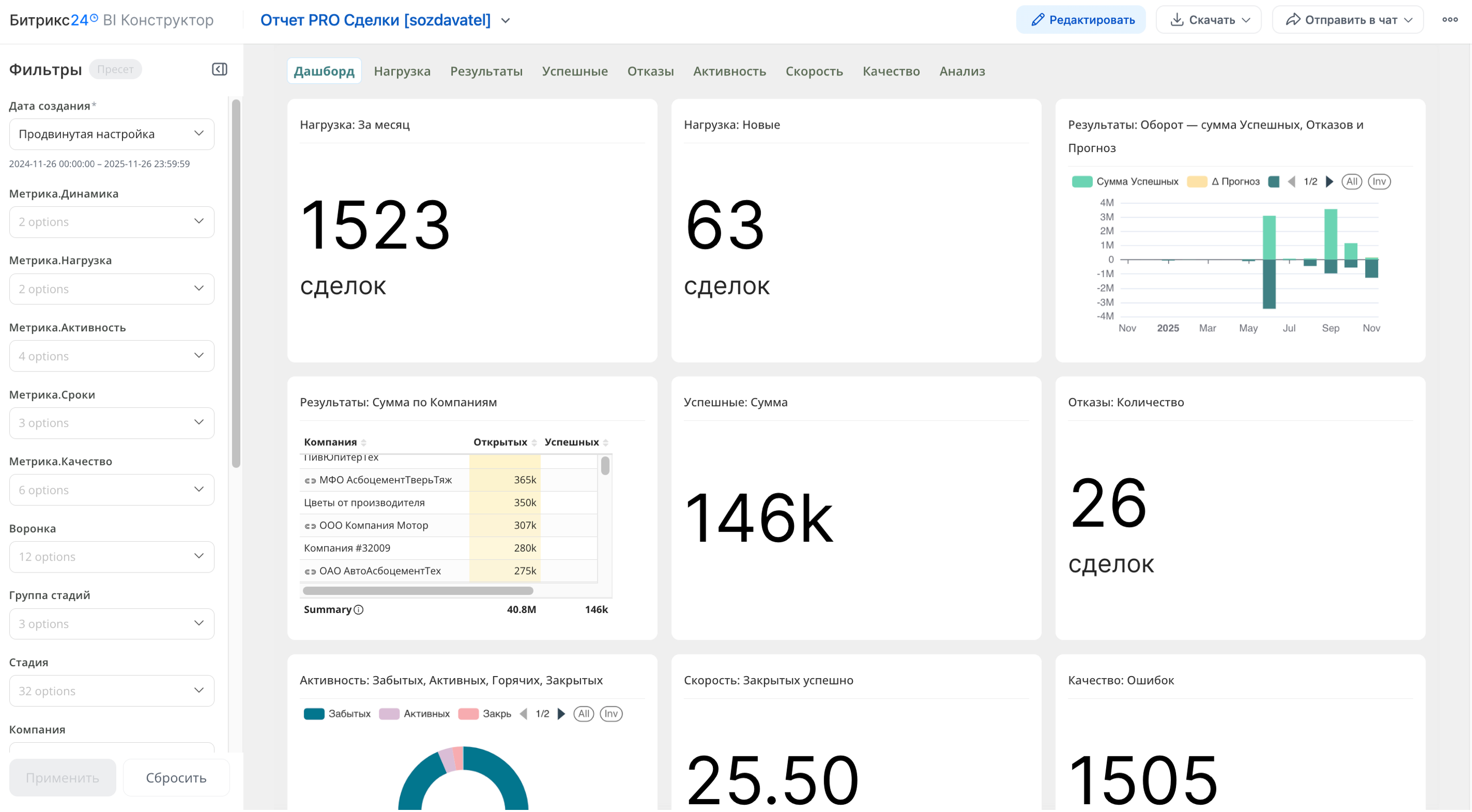Open Дата создания dropdown

click(x=112, y=134)
